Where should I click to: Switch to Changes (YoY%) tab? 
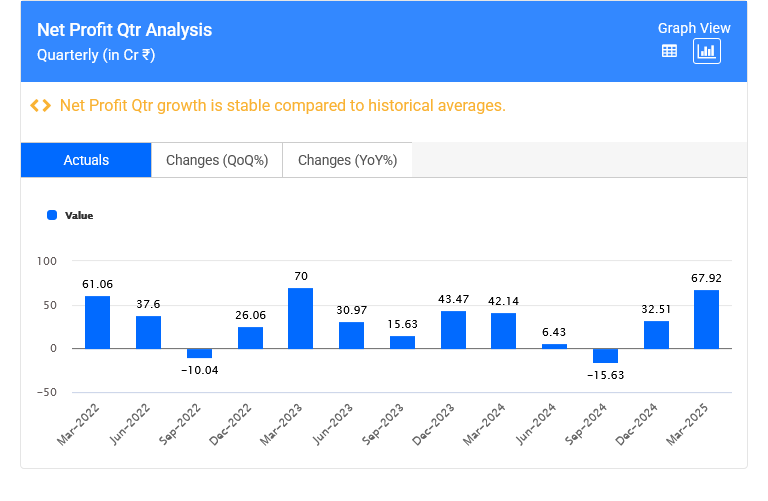347,160
